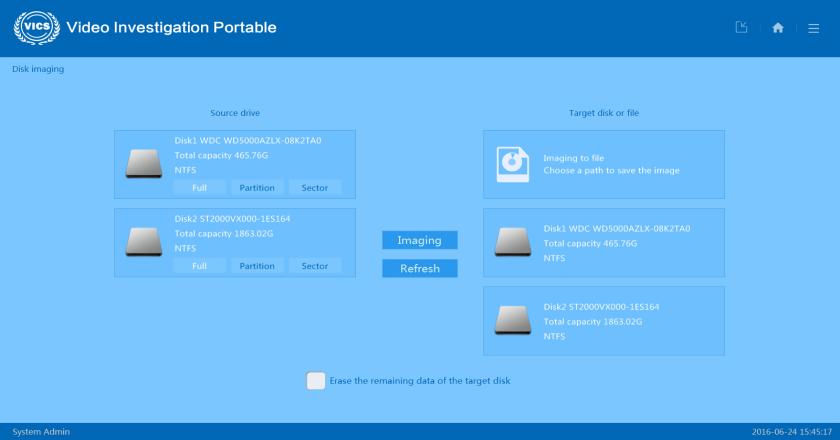840x440 pixels.
Task: Click 'Video Investigation Portable' title
Action: click(x=171, y=27)
